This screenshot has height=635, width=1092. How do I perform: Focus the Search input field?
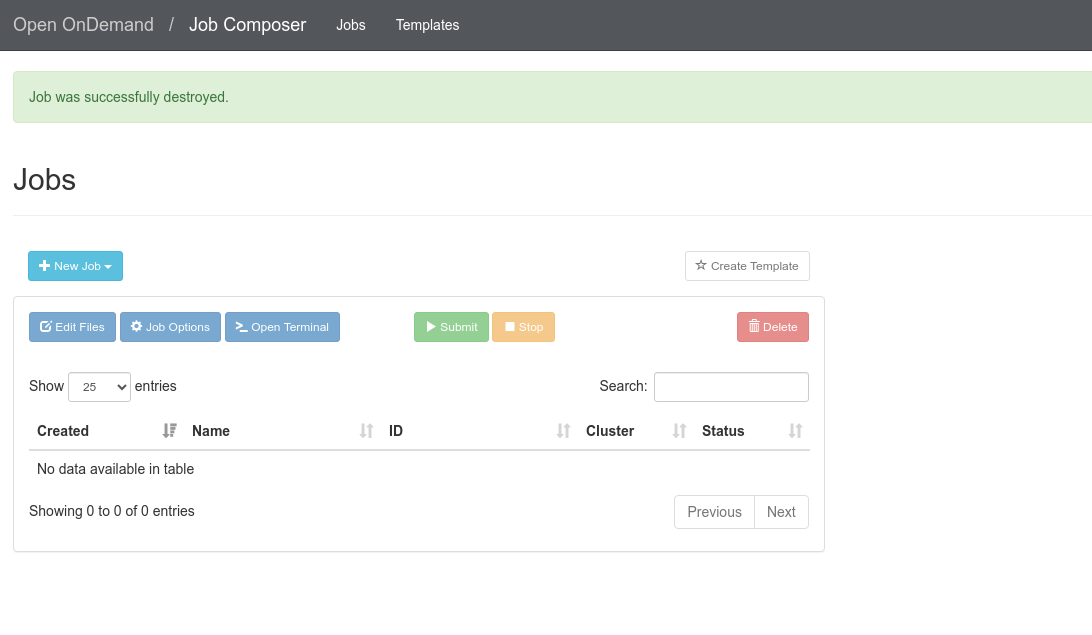point(731,387)
